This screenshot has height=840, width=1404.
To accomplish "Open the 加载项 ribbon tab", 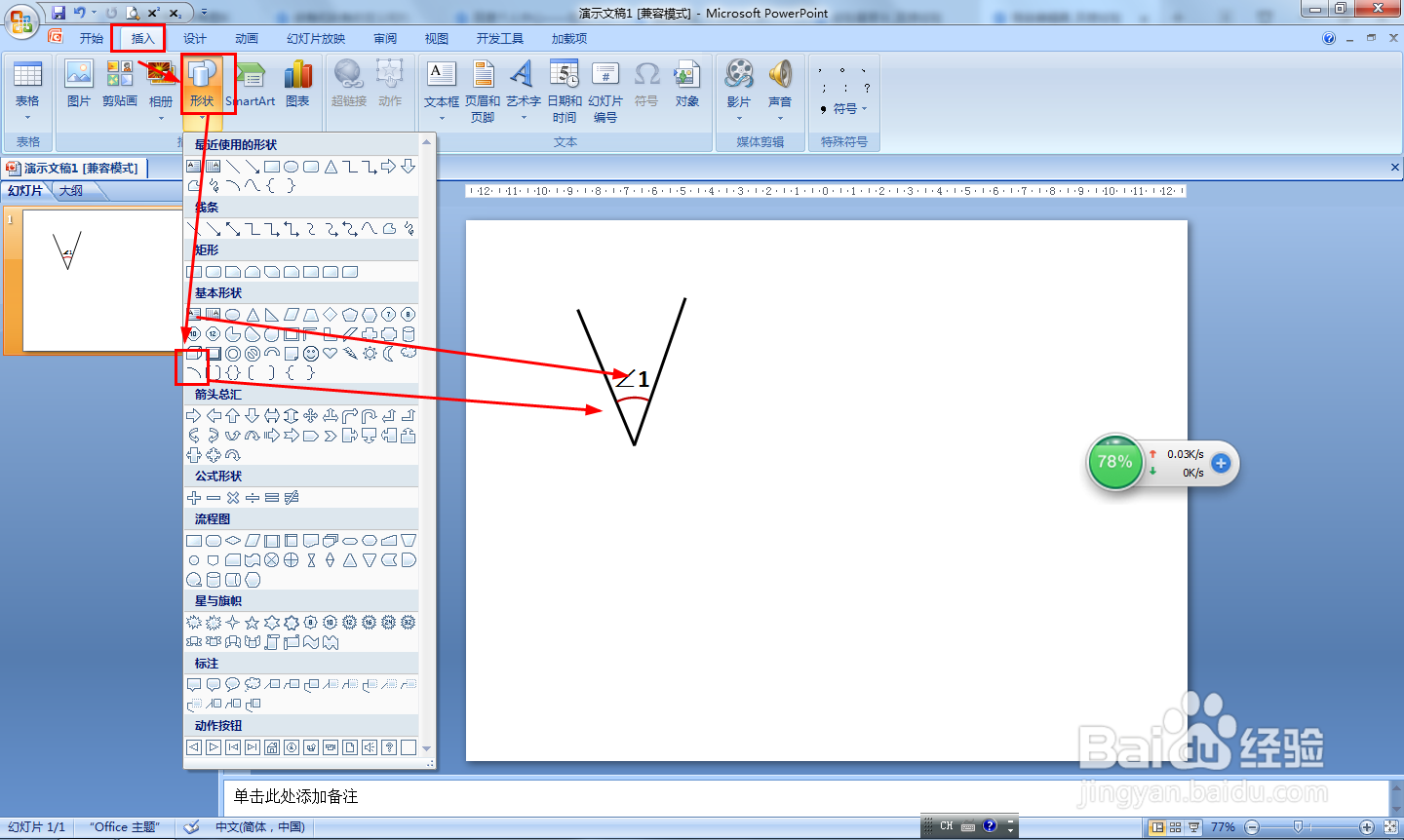I will pos(569,38).
